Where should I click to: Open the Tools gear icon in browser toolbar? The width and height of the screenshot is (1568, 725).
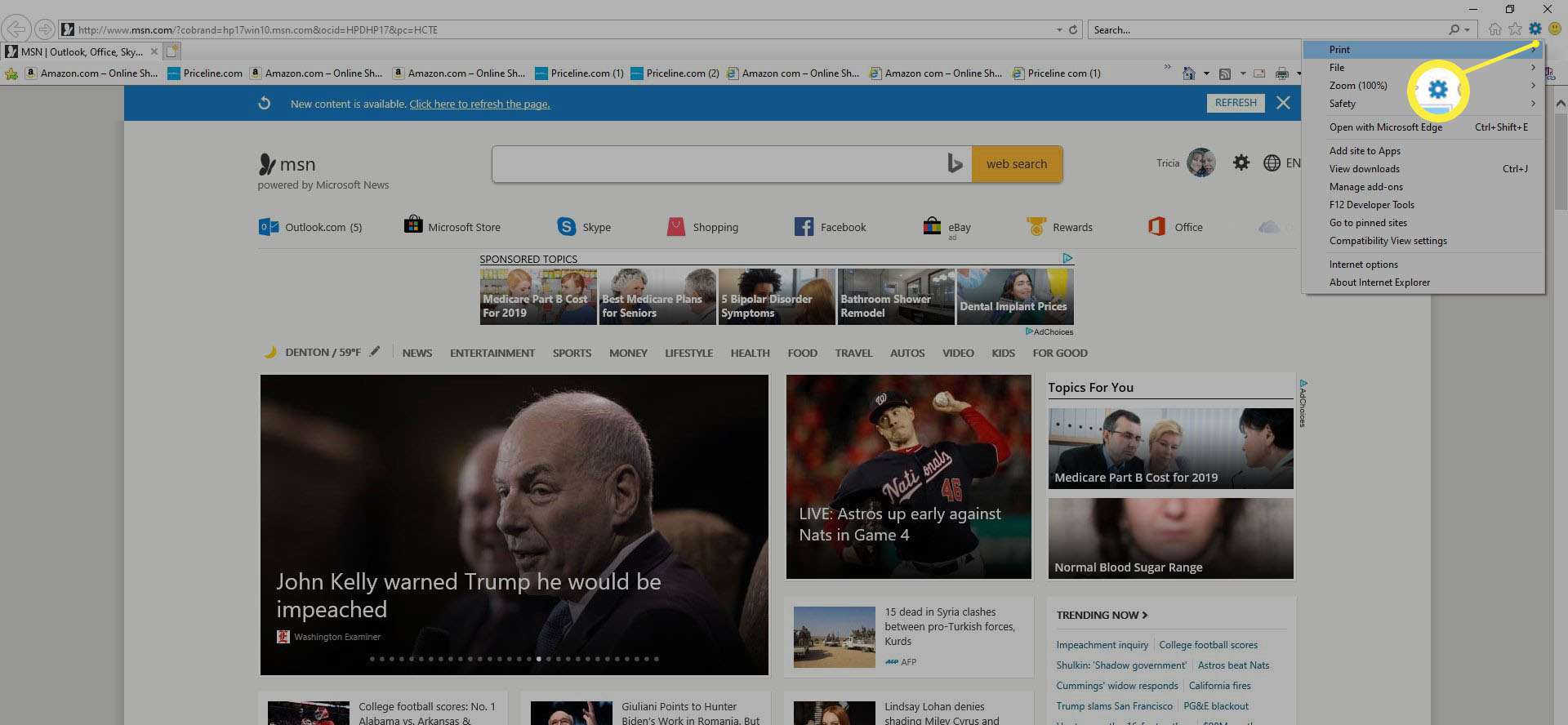[x=1535, y=29]
